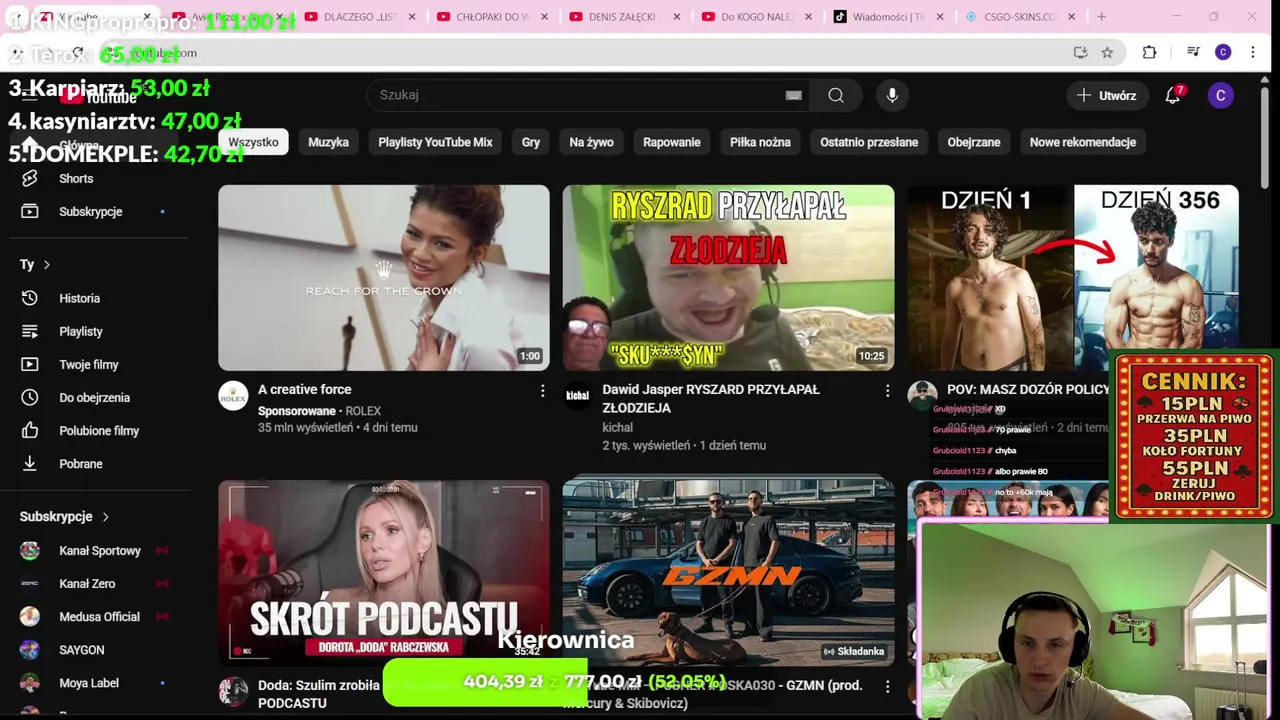Select the Piłka nożna filter chip
This screenshot has width=1280, height=720.
point(760,142)
